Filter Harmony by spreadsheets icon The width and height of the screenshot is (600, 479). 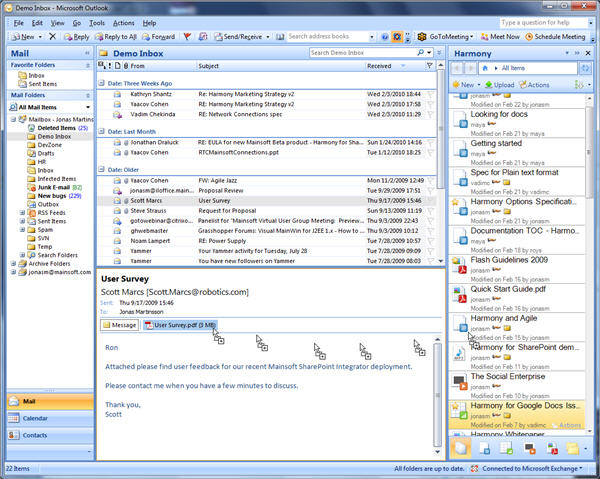[506, 448]
